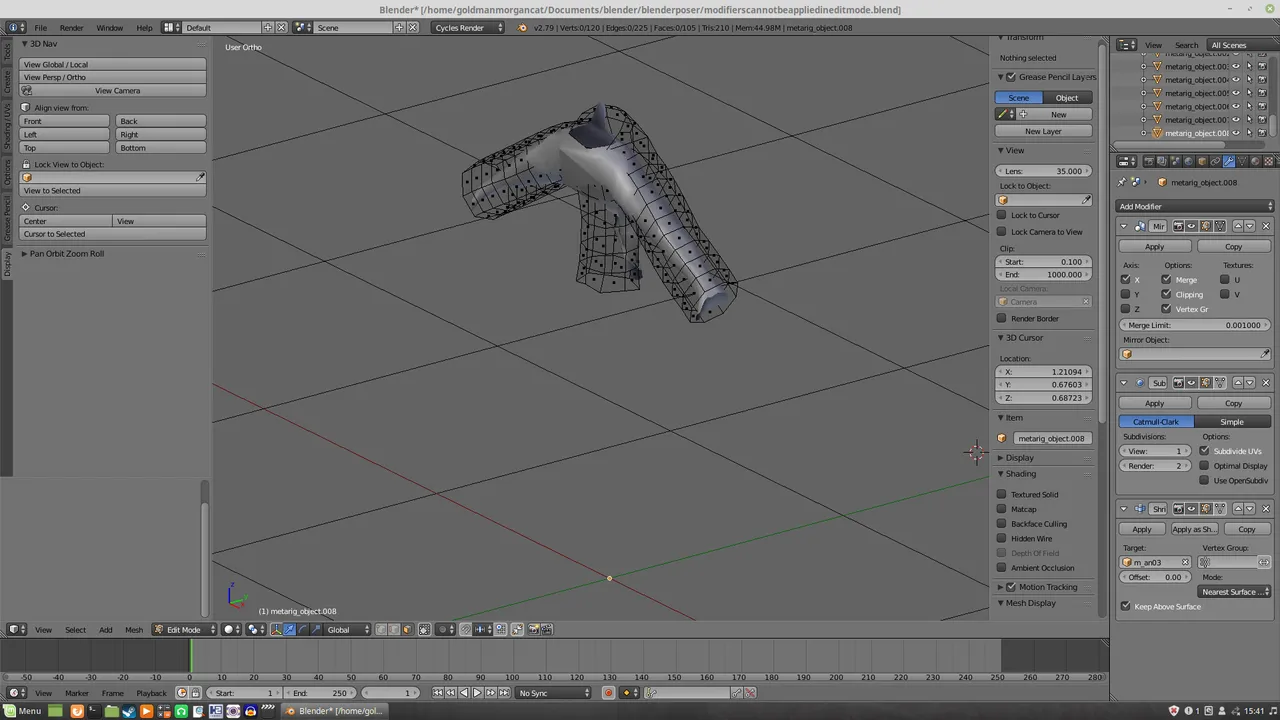Click the Merge Limit 0.001000 field

click(1196, 325)
